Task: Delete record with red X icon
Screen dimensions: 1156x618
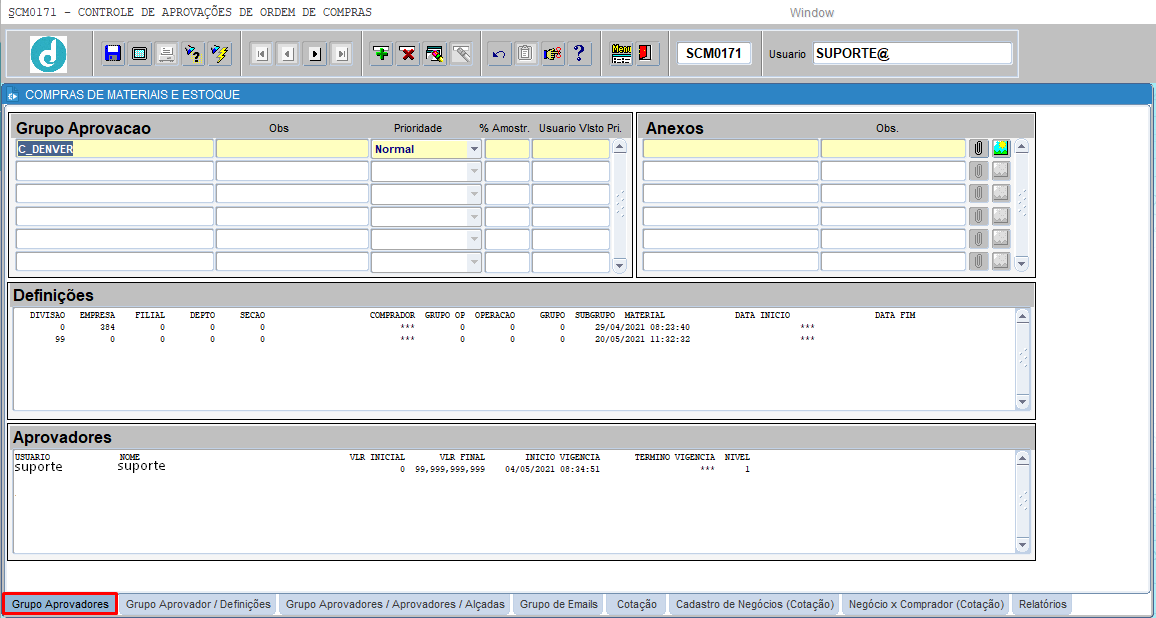Action: pos(408,54)
